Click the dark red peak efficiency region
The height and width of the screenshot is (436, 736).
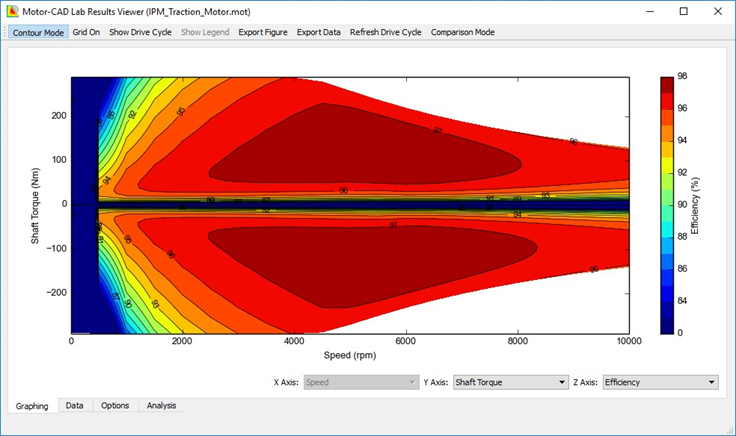click(x=370, y=145)
